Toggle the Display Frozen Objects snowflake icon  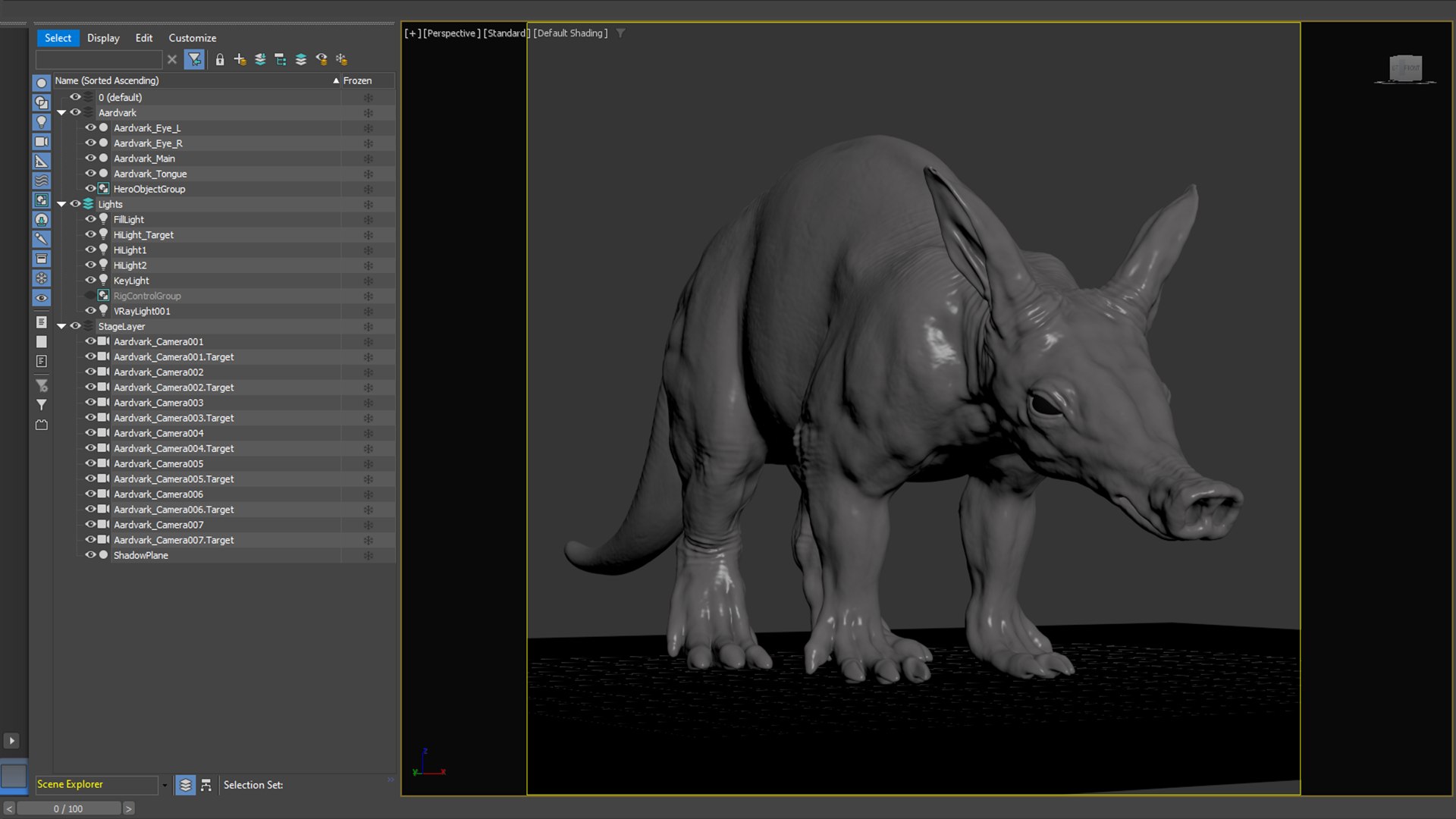[42, 278]
